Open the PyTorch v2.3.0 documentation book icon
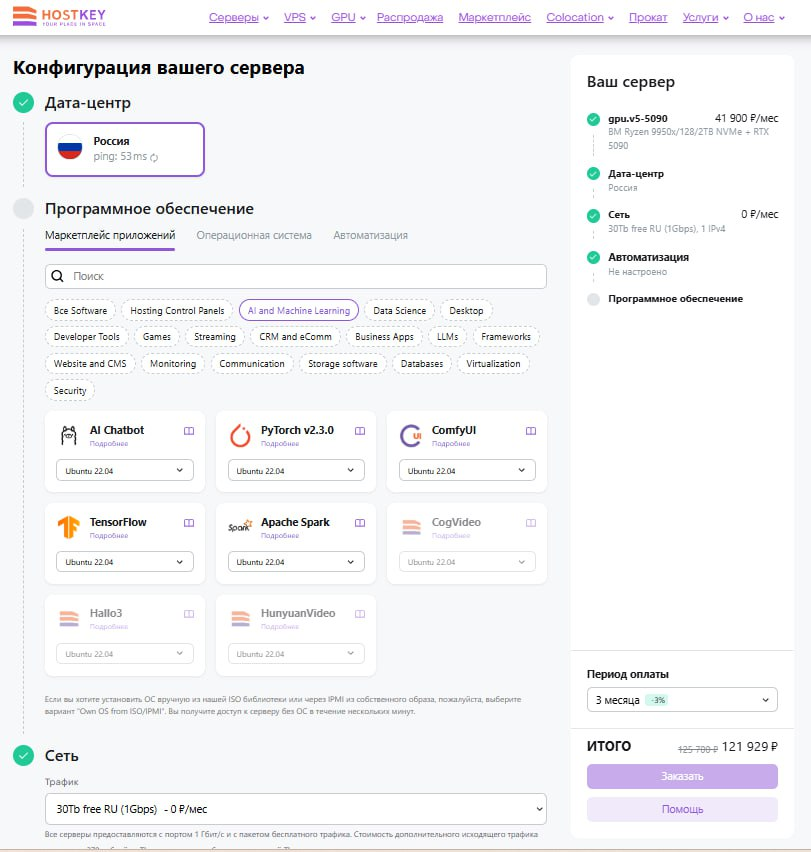 click(x=360, y=431)
